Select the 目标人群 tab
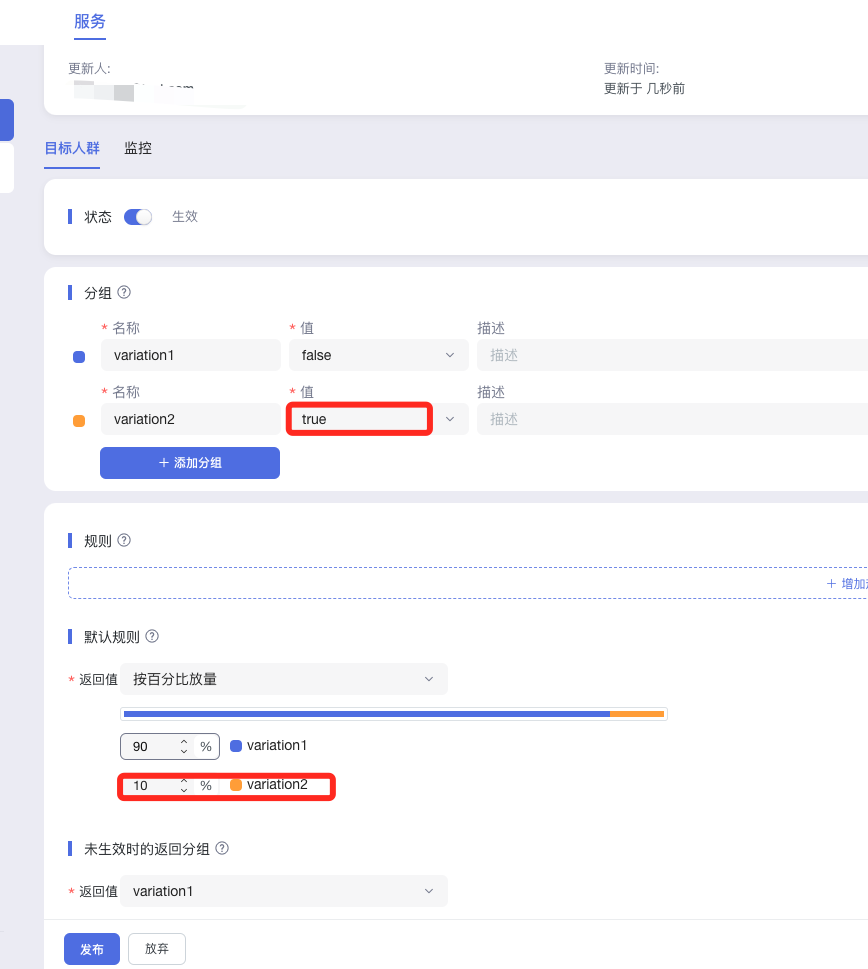 point(72,148)
